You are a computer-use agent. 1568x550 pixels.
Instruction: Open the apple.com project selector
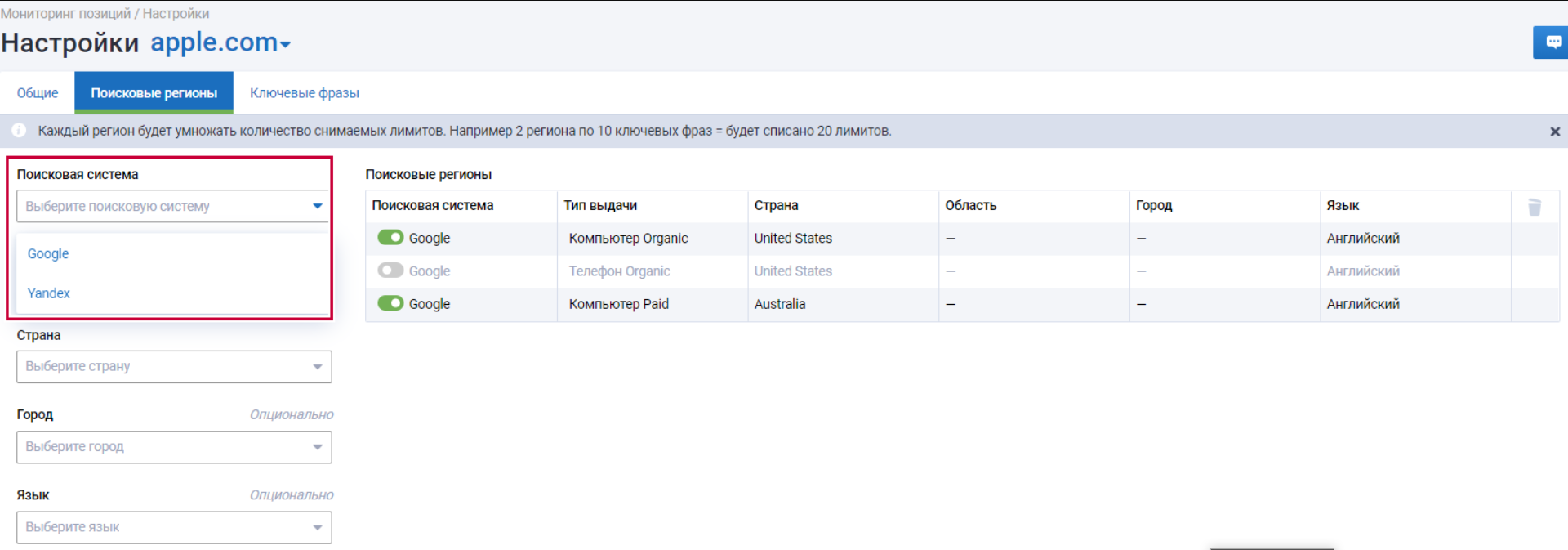pyautogui.click(x=220, y=42)
